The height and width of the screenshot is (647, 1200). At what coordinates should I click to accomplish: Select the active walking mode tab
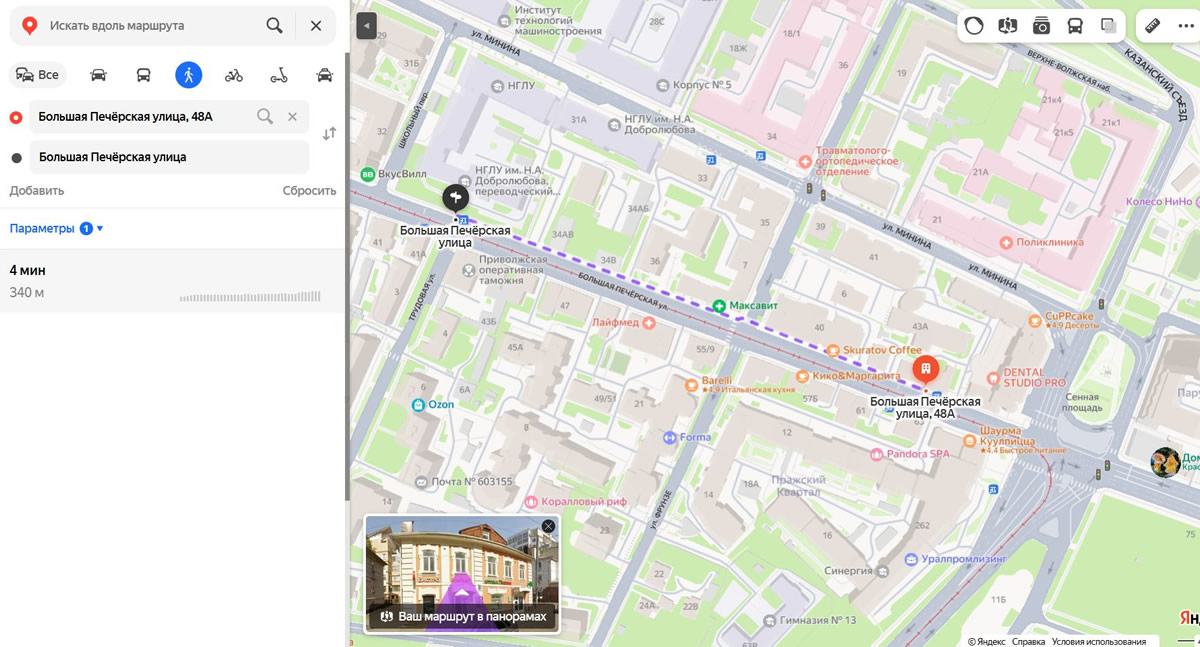[188, 75]
